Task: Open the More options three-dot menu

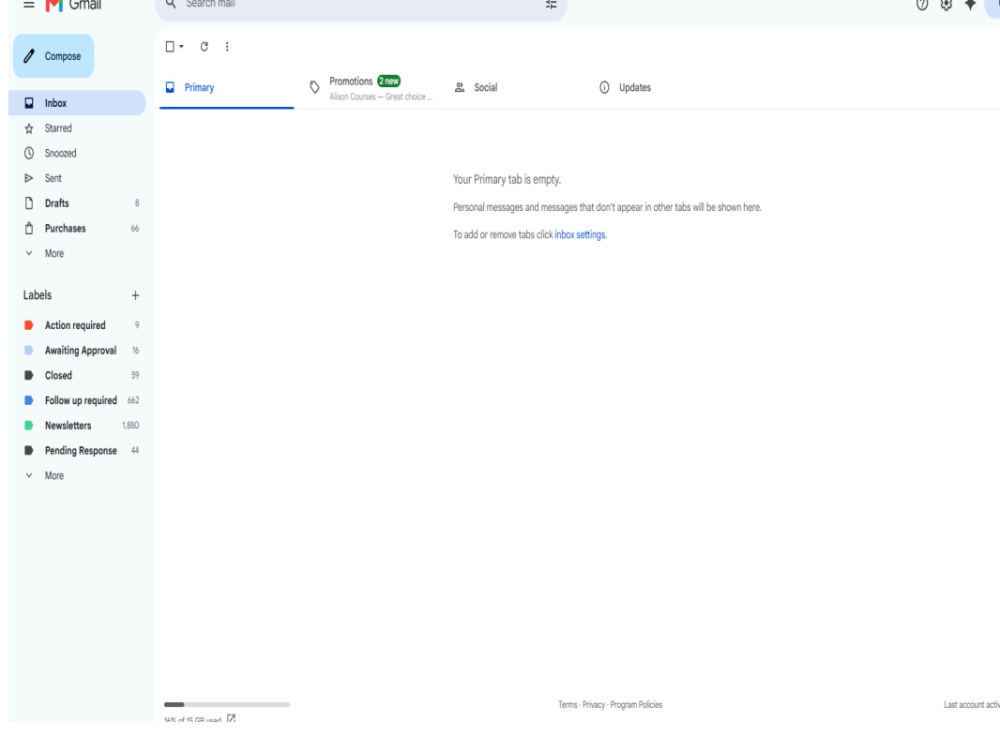Action: point(227,47)
